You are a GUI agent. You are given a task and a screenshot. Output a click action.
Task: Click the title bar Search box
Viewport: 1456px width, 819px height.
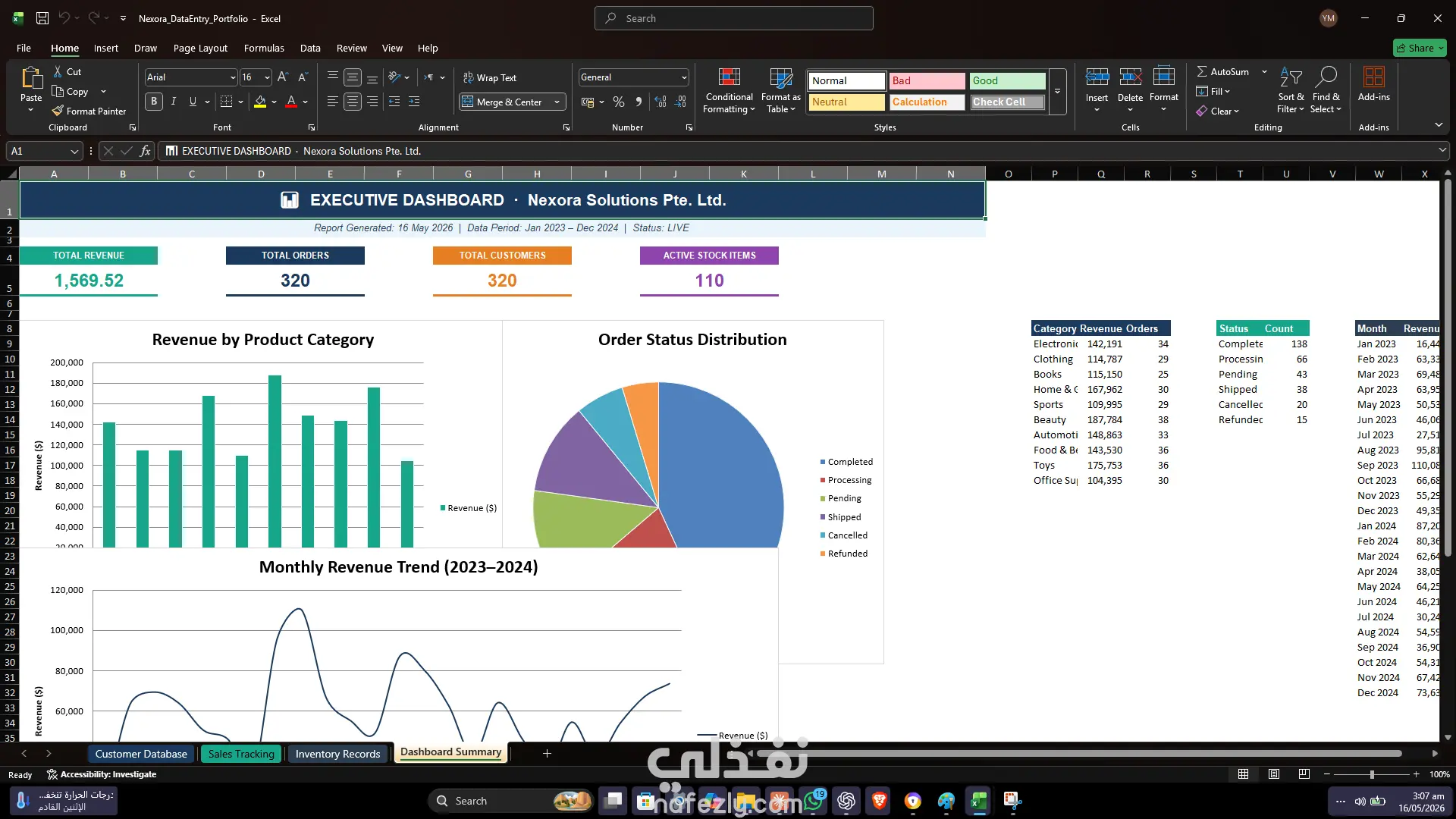pyautogui.click(x=733, y=18)
